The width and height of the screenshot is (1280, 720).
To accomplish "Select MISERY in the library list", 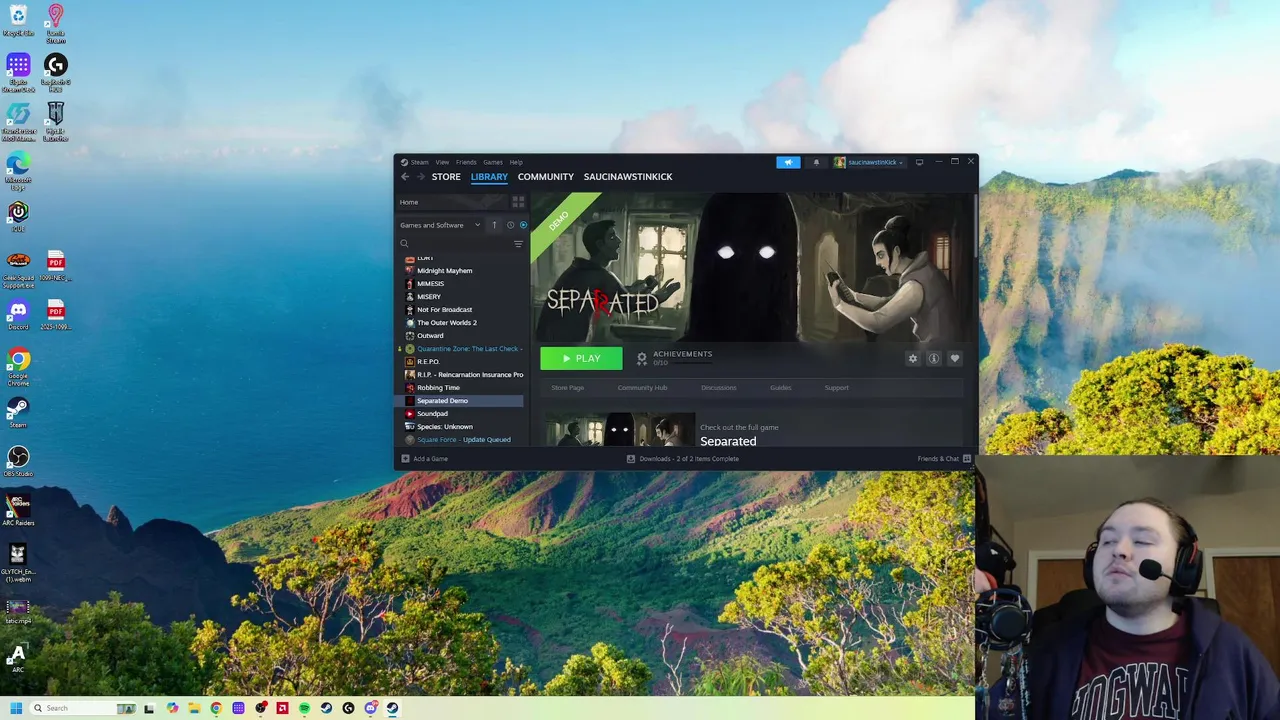I will (x=460, y=297).
